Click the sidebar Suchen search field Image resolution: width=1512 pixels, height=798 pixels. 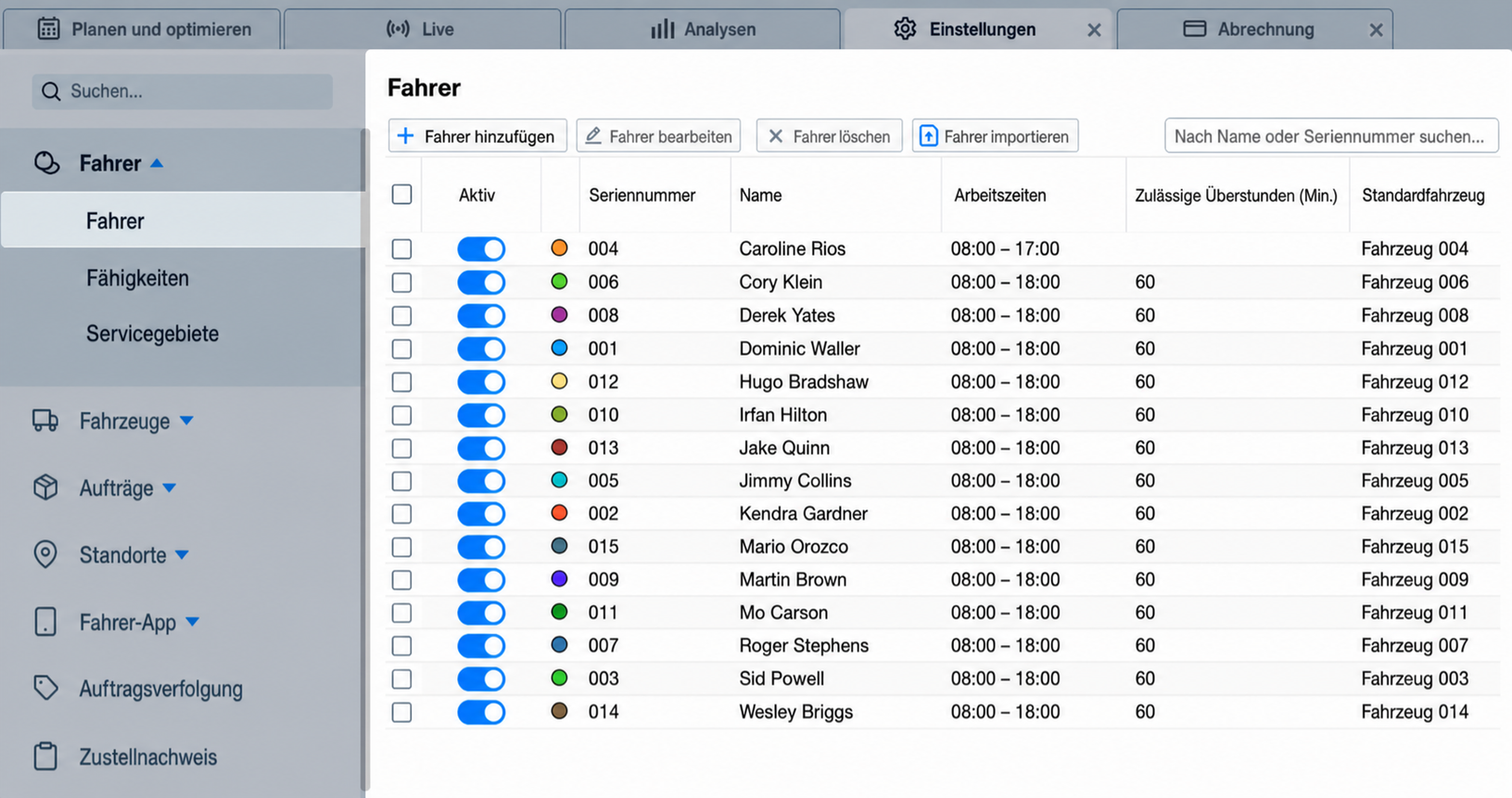183,92
